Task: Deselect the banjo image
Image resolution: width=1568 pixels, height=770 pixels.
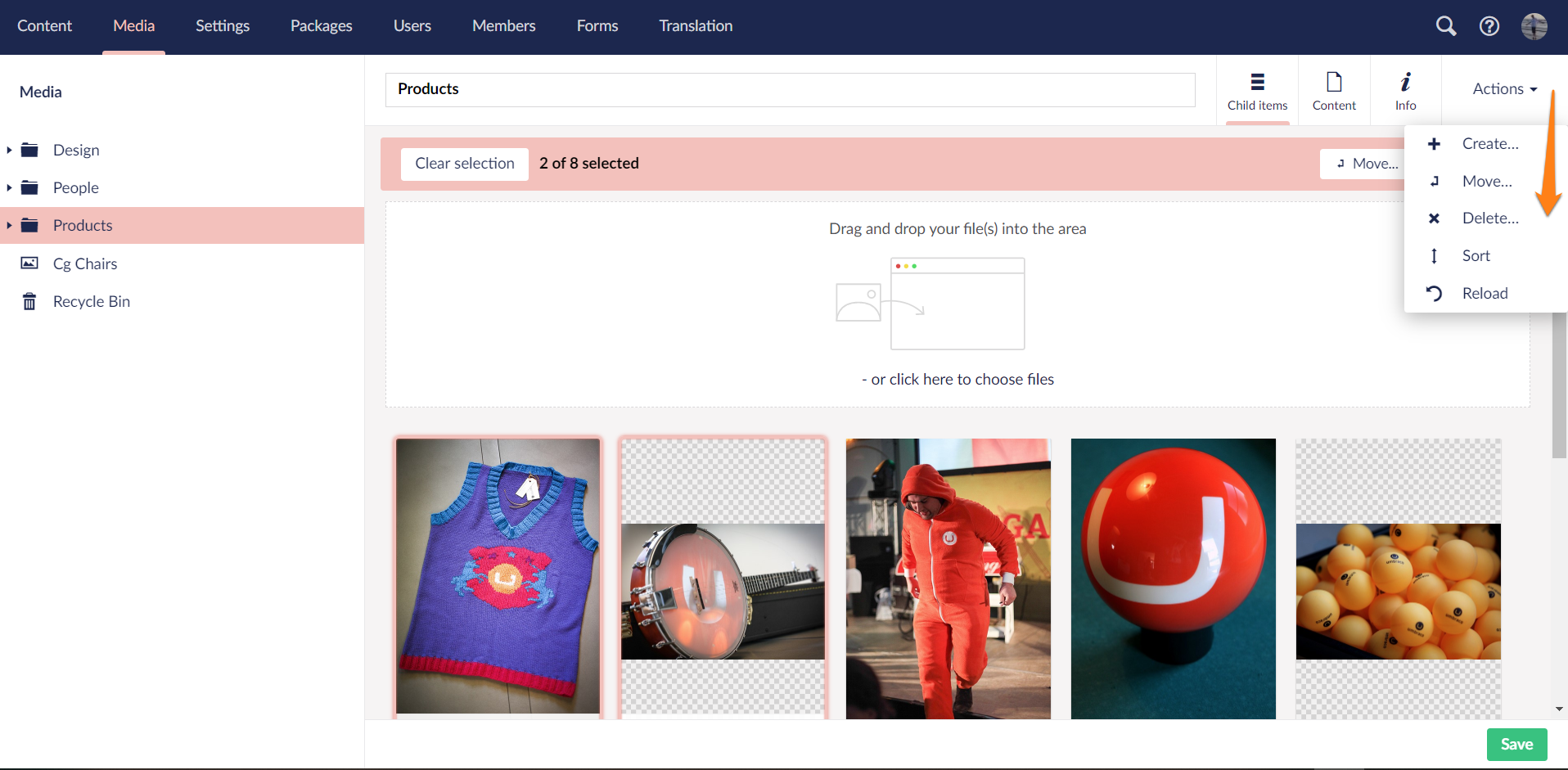Action: pyautogui.click(x=722, y=577)
